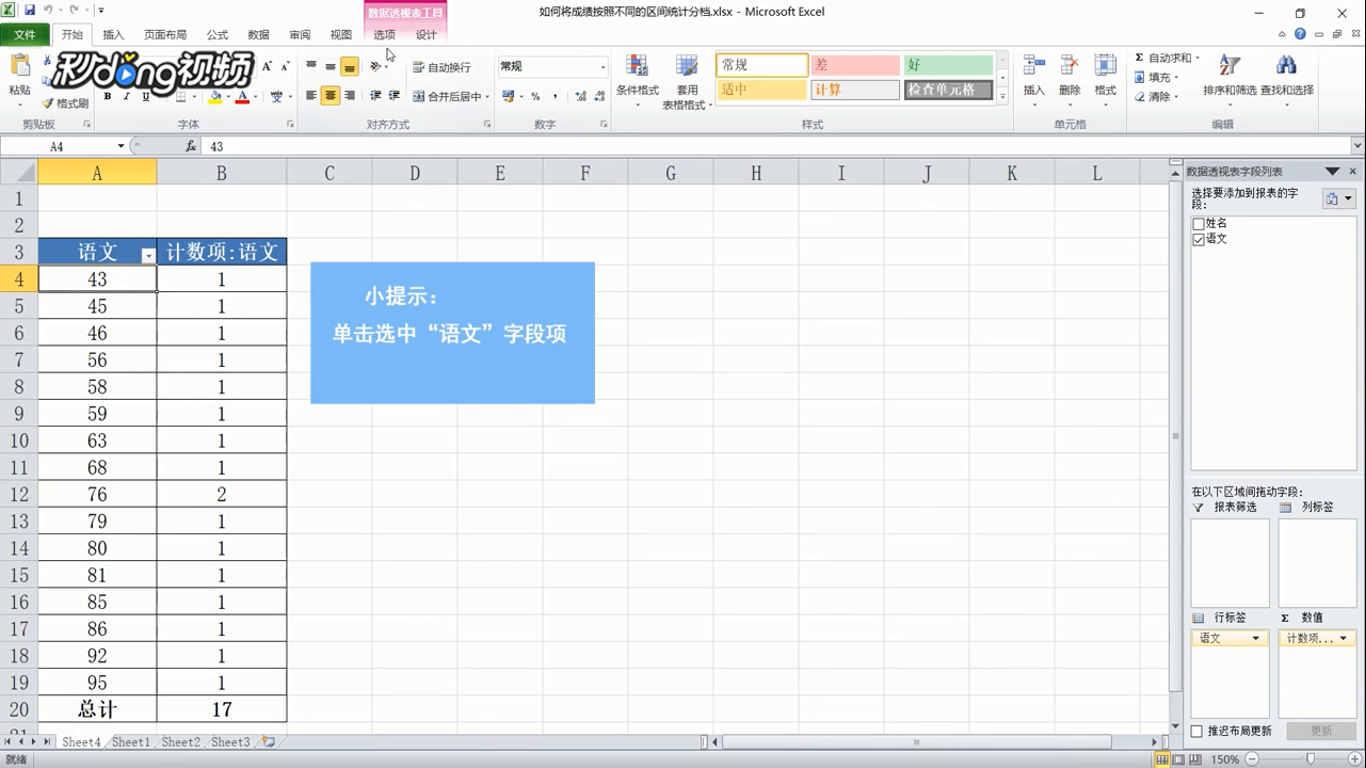Toggle Italic formatting
The height and width of the screenshot is (768, 1366).
(x=126, y=97)
